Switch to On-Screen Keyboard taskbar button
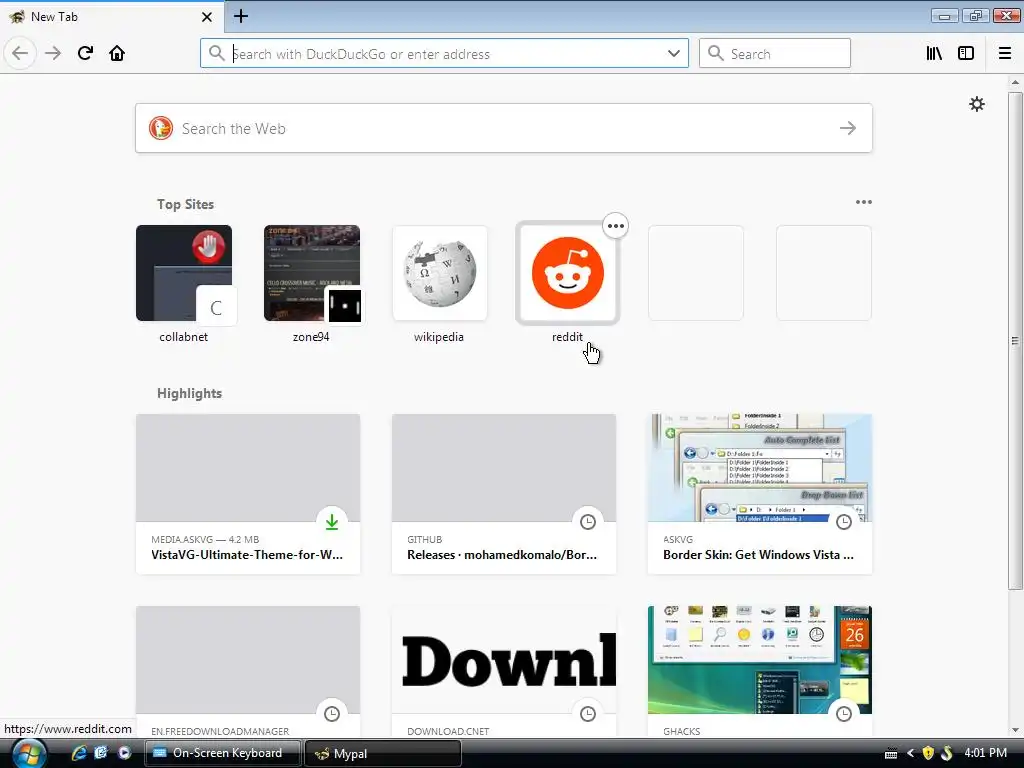Viewport: 1024px width, 768px height. tap(223, 753)
